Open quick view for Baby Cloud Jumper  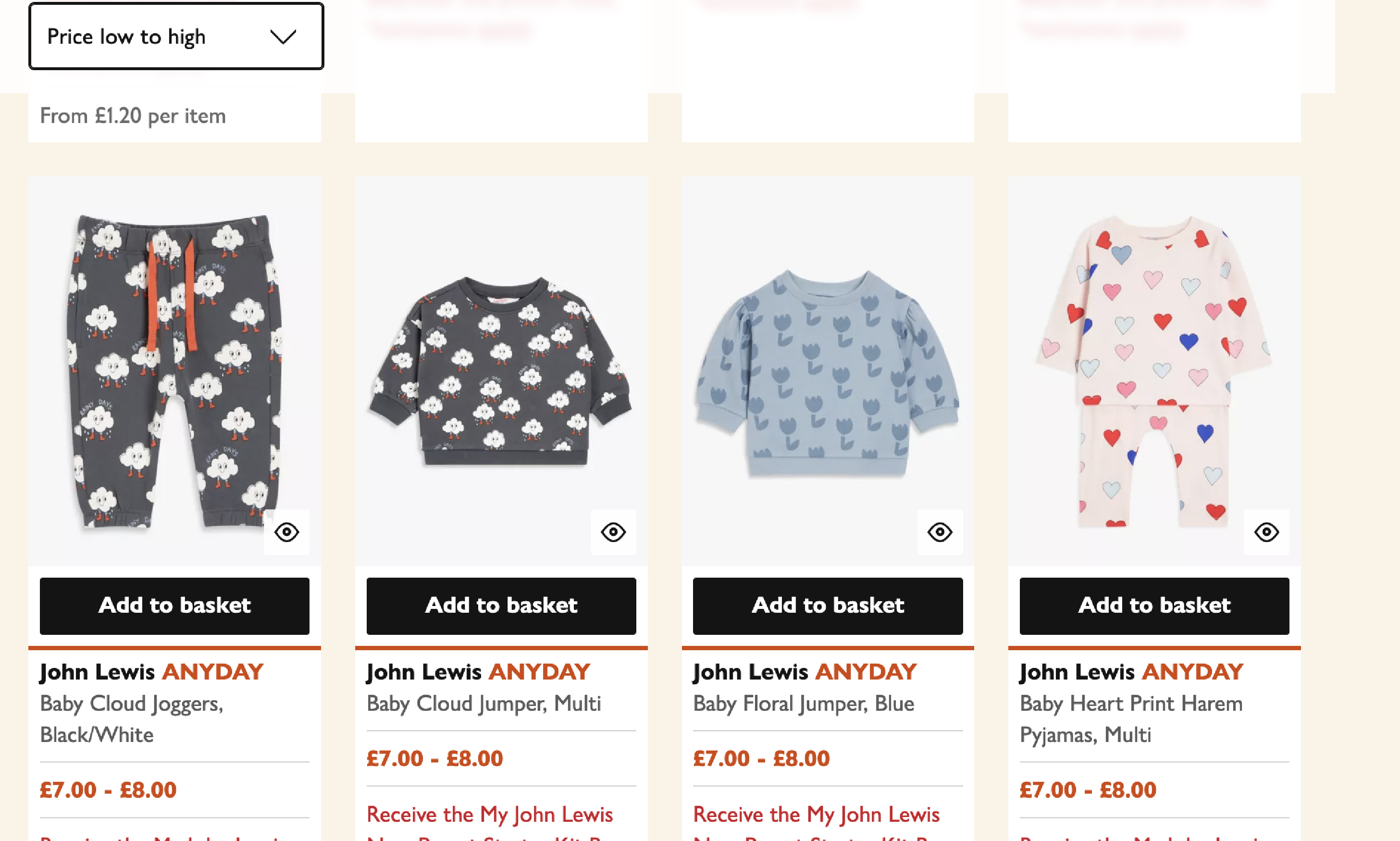coord(613,532)
